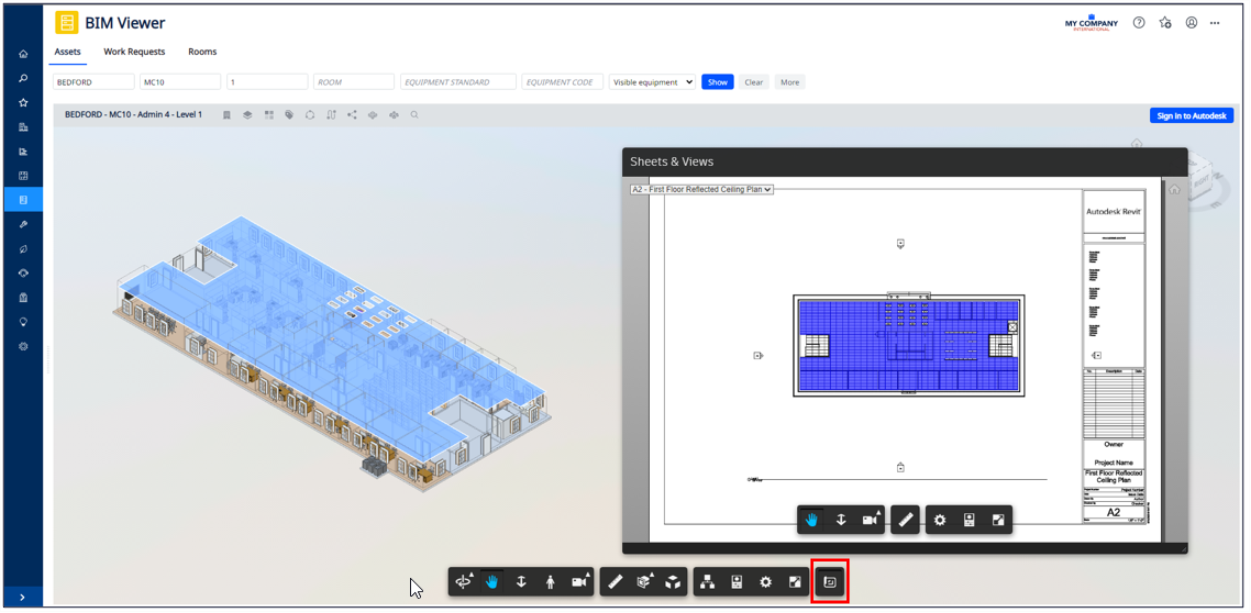This screenshot has height=613, width=1251.
Task: Click the camera interactions icon
Action: (x=578, y=580)
